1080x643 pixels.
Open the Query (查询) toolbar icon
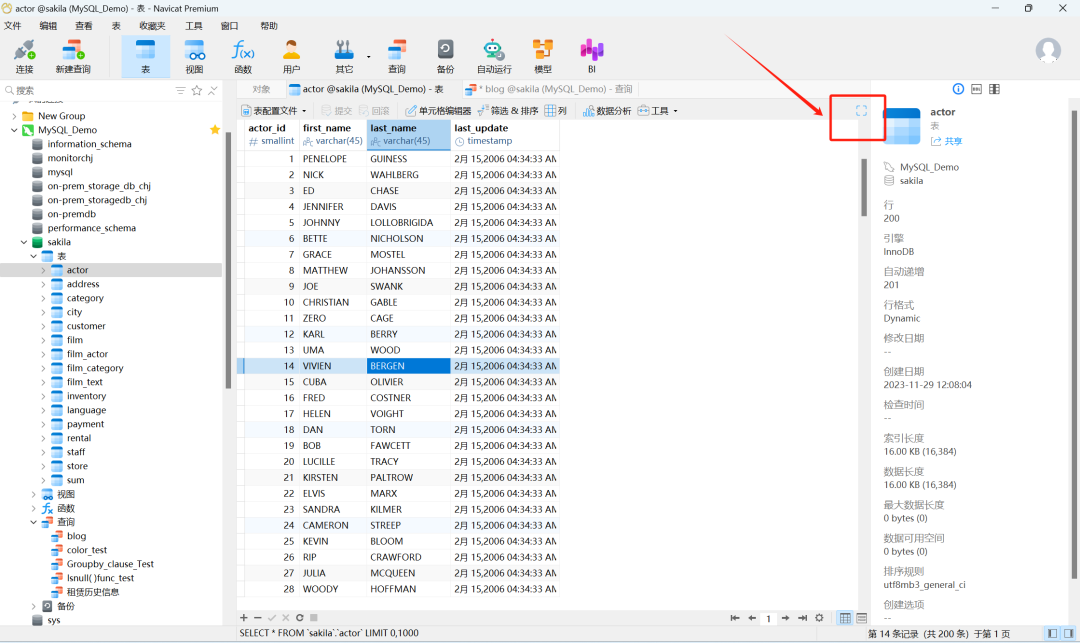coord(397,56)
